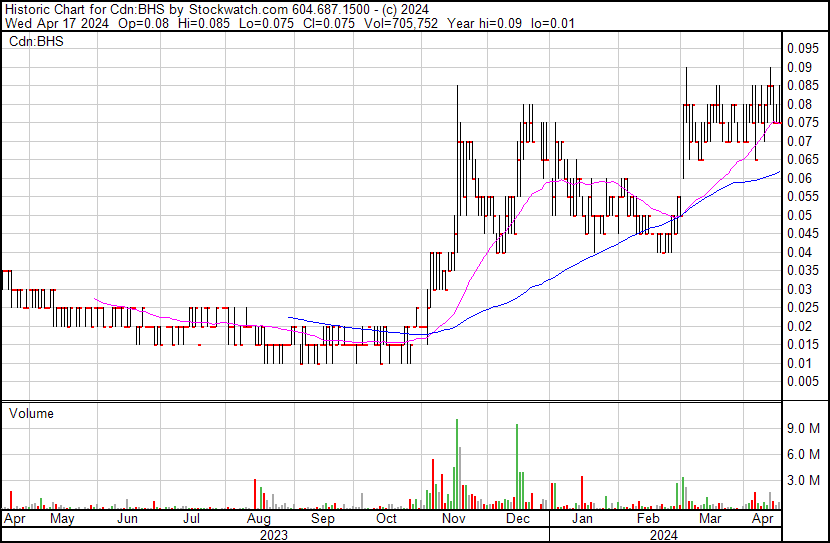The height and width of the screenshot is (543, 830).
Task: Click the '2024' year label below the months
Action: (663, 535)
